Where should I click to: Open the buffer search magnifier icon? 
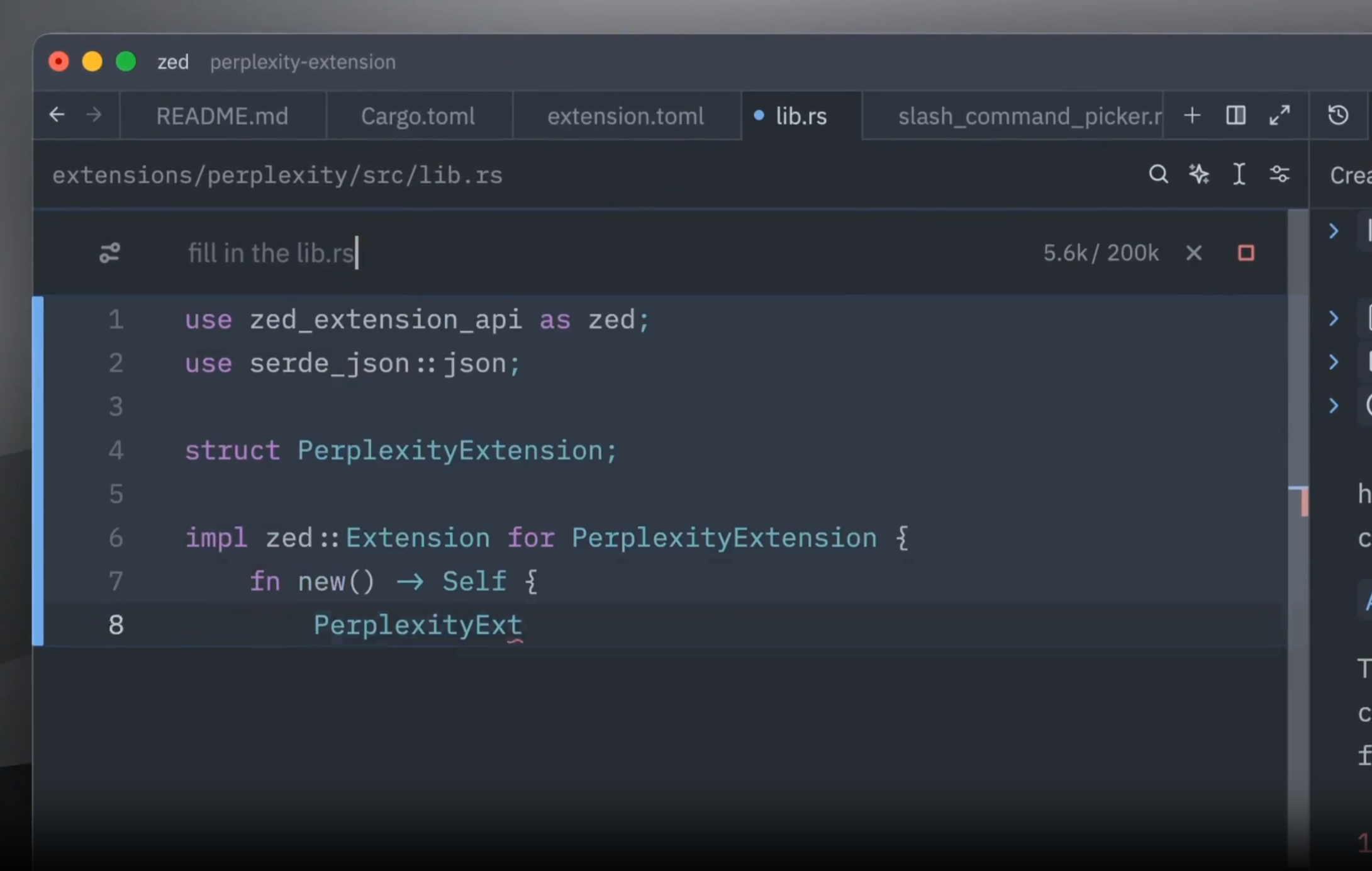(1158, 174)
